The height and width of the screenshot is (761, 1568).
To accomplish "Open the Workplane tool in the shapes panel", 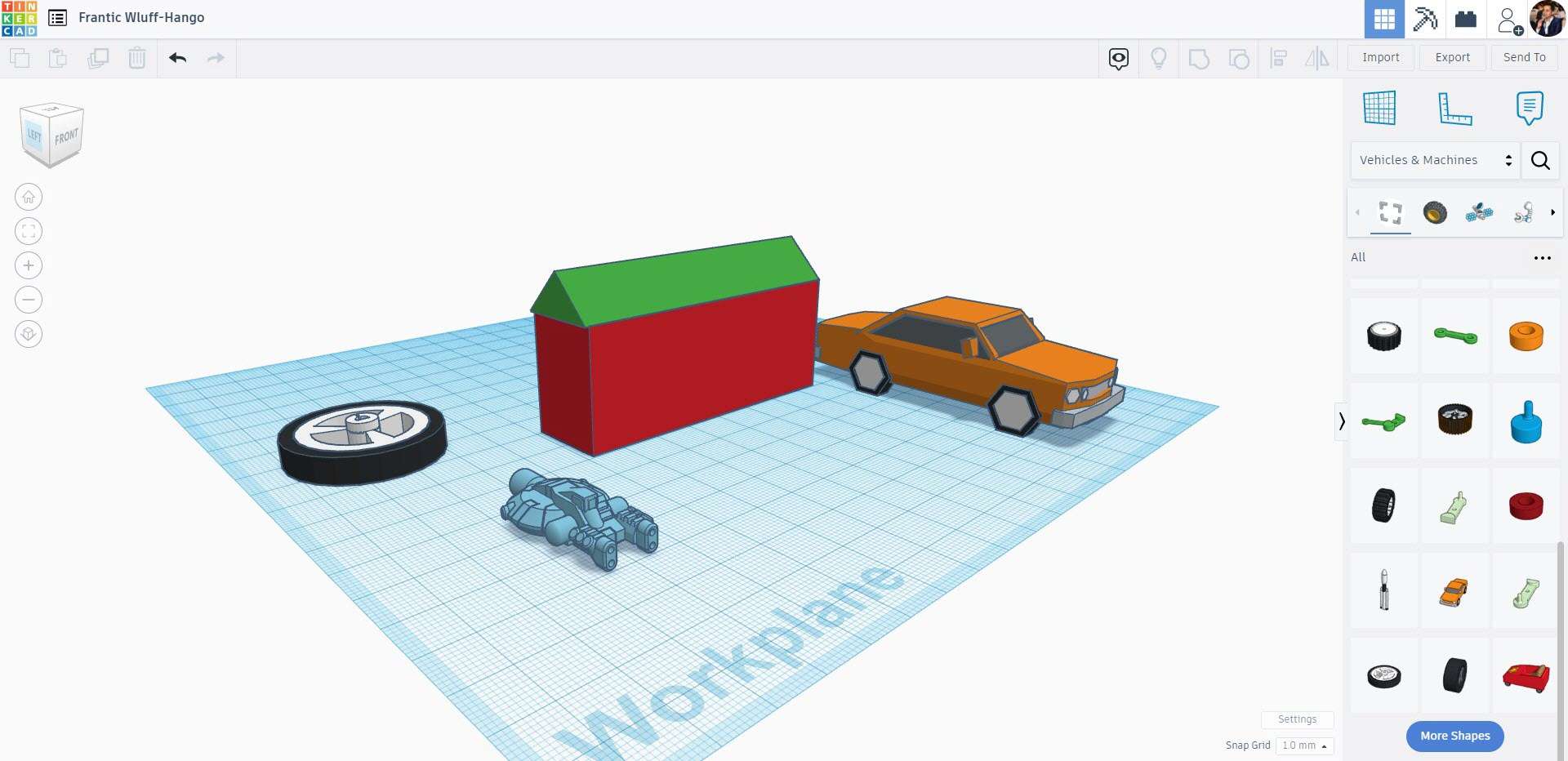I will (x=1379, y=107).
